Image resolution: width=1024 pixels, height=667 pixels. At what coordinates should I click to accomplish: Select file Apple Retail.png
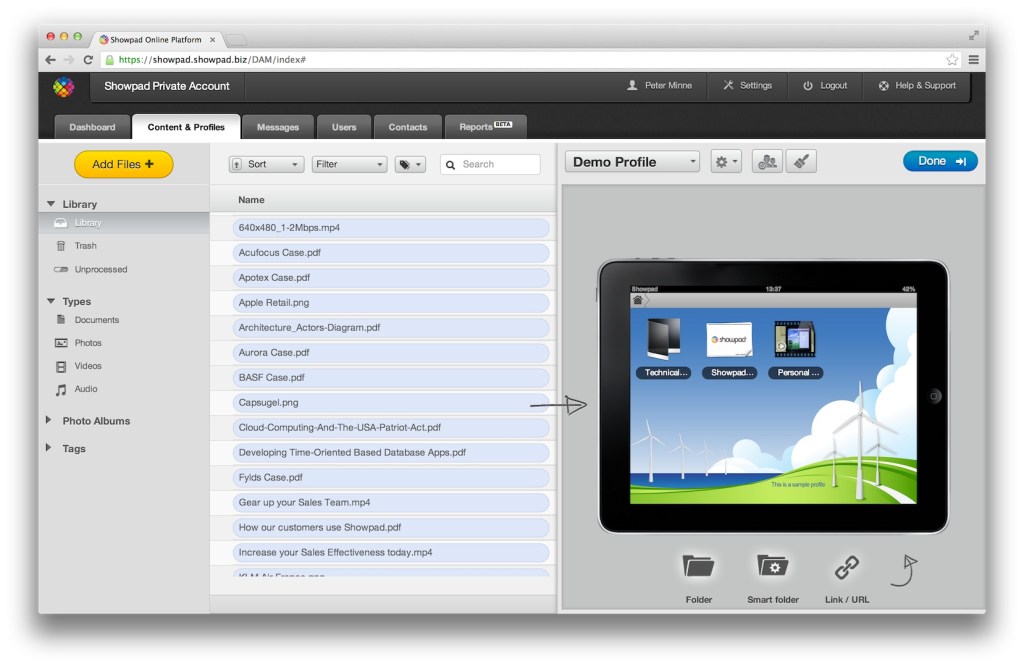391,303
